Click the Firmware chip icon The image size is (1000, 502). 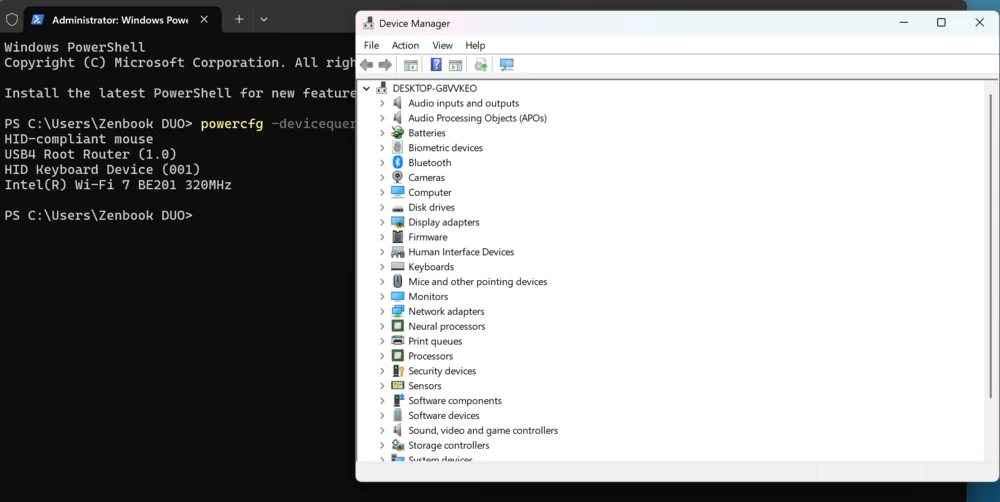pyautogui.click(x=397, y=237)
